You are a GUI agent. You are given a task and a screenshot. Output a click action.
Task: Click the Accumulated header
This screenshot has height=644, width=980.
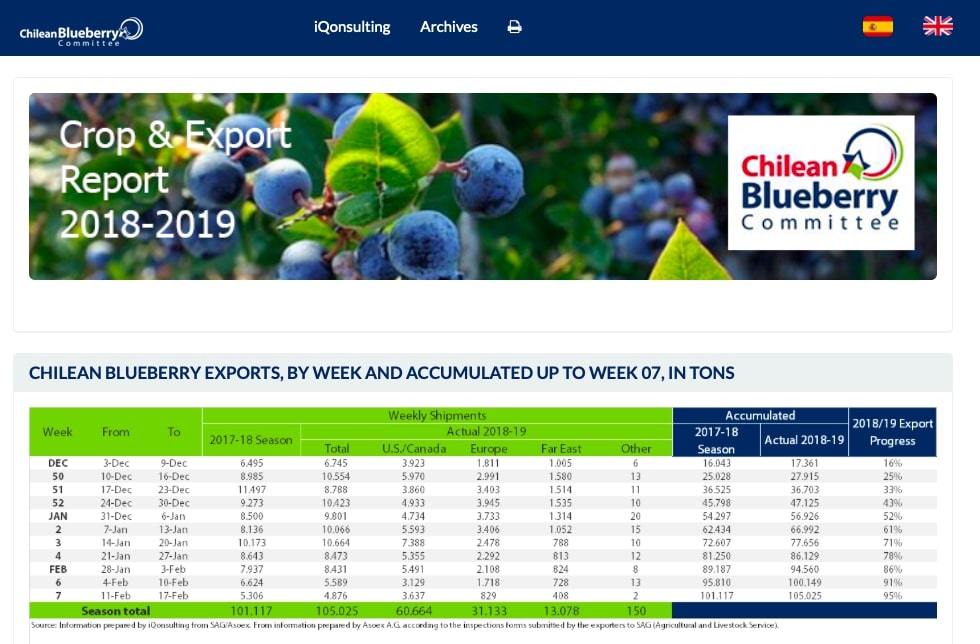coord(760,415)
